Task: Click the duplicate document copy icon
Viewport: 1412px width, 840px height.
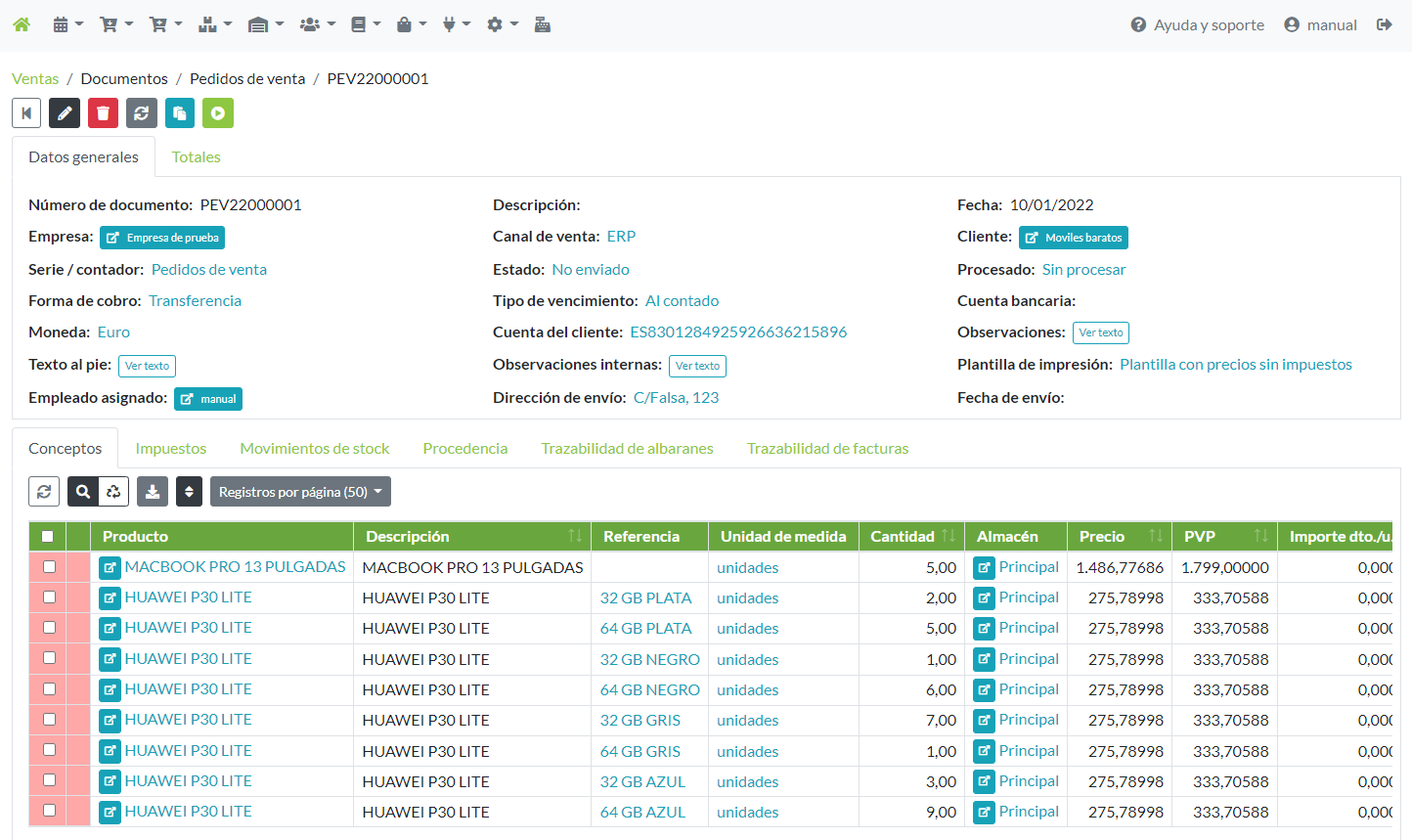Action: [x=180, y=113]
